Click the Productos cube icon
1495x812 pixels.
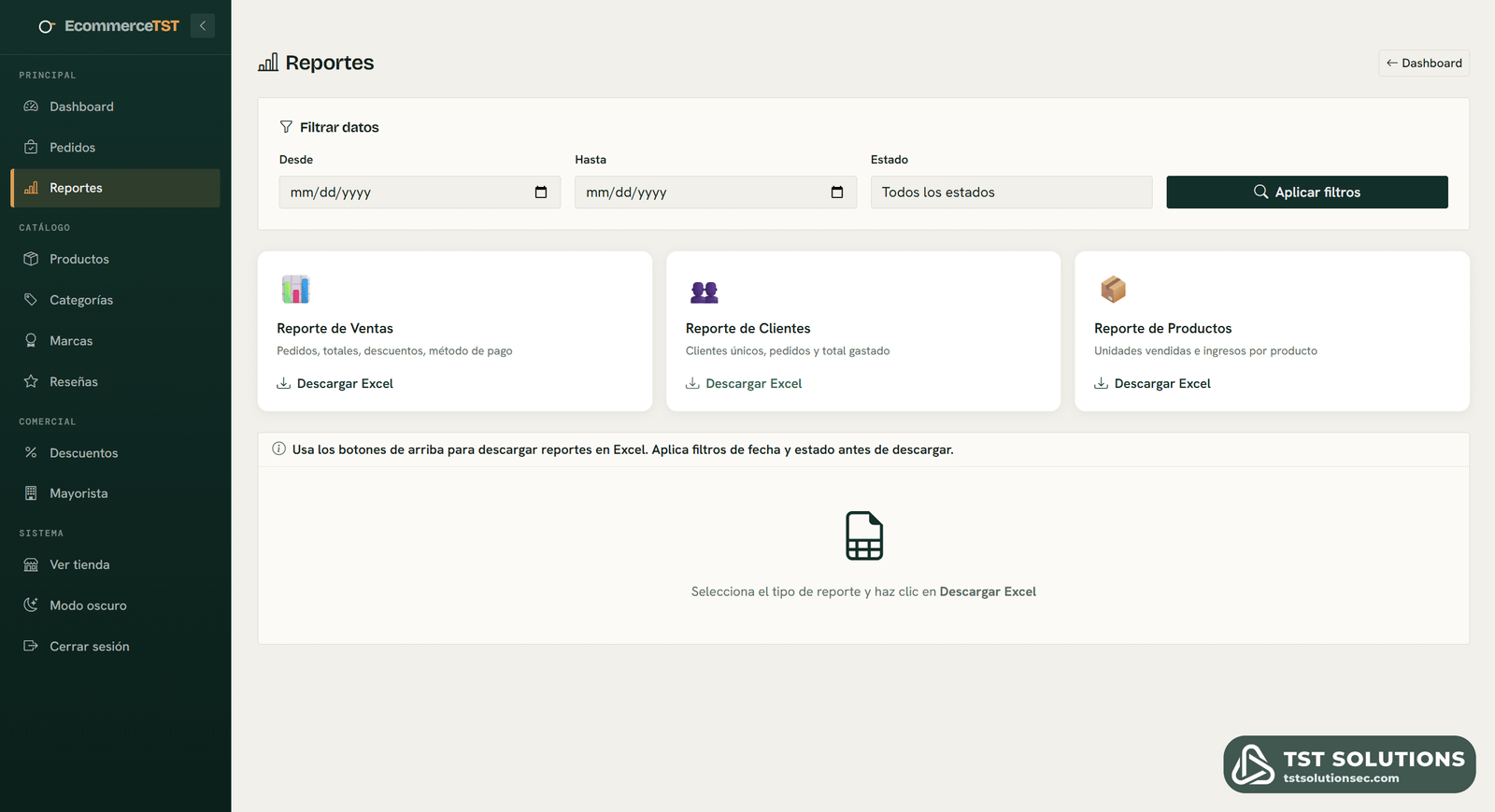pyautogui.click(x=31, y=259)
